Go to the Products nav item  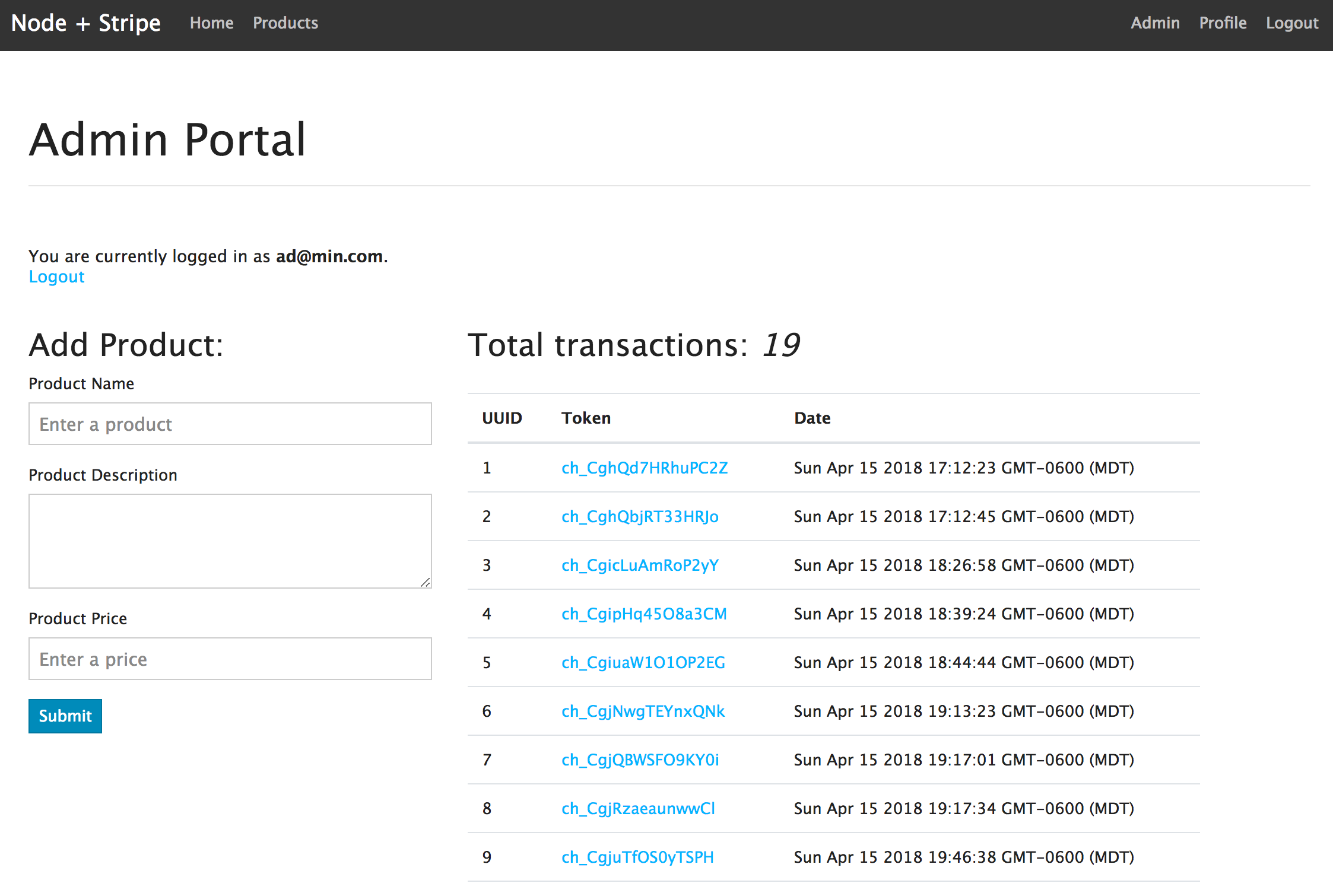285,23
